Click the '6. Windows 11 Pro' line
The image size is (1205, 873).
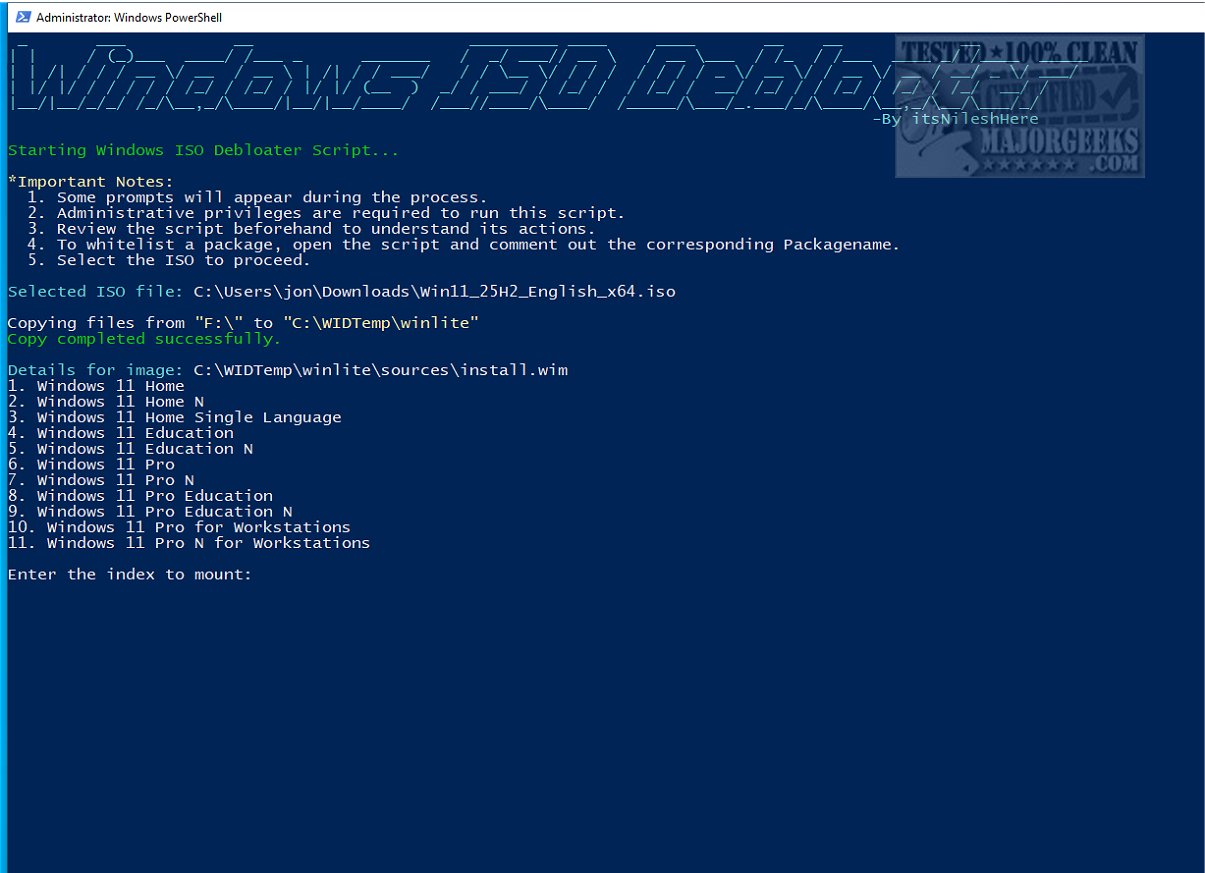(91, 464)
